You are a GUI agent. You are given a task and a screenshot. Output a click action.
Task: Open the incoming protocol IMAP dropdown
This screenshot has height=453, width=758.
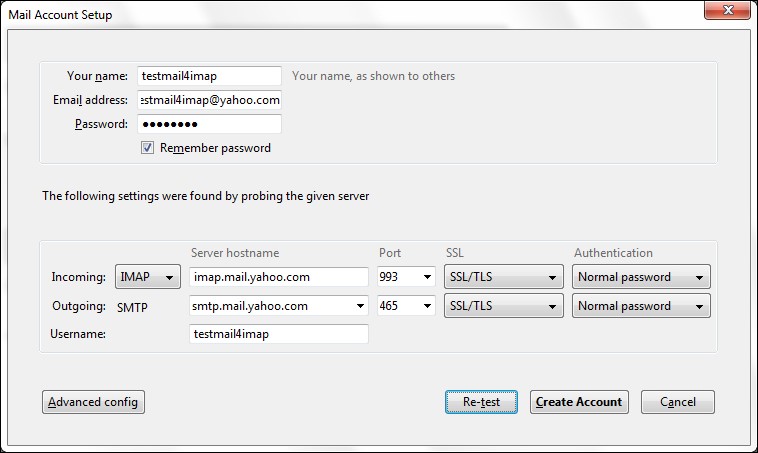pos(147,277)
